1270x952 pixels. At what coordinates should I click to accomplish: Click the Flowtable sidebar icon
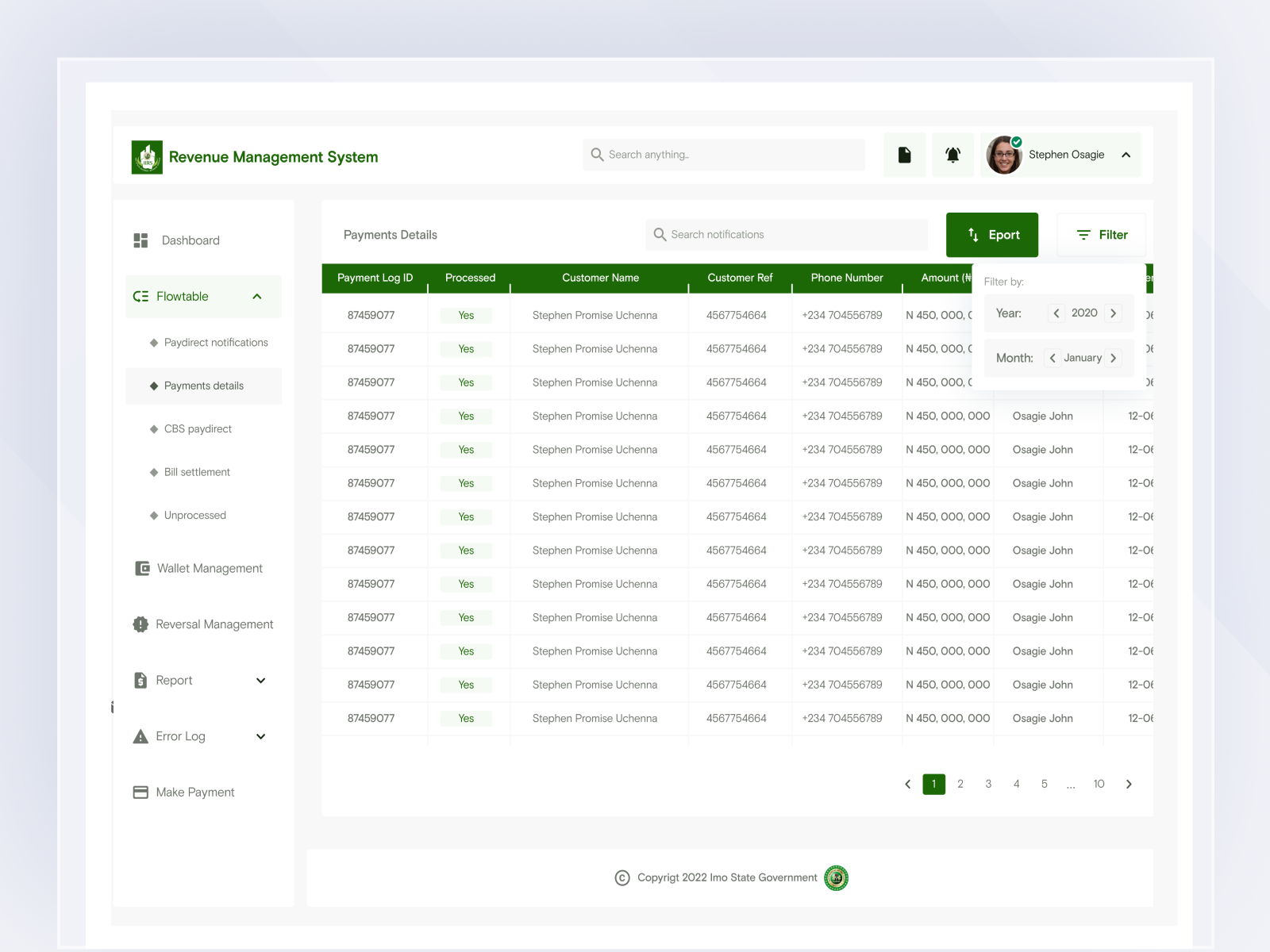click(140, 296)
